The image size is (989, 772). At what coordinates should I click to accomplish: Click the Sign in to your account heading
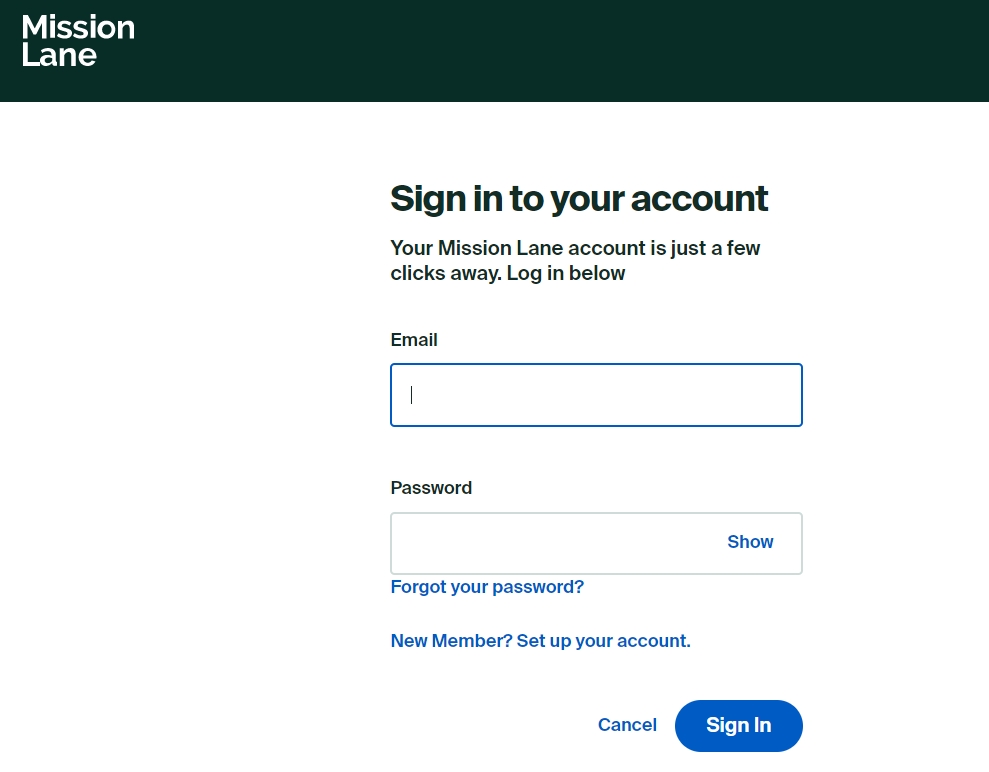(578, 199)
